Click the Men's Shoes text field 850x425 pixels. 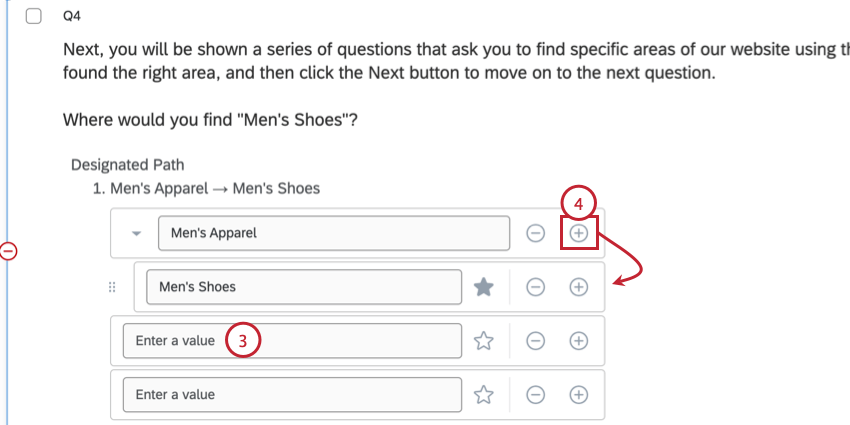pyautogui.click(x=303, y=287)
